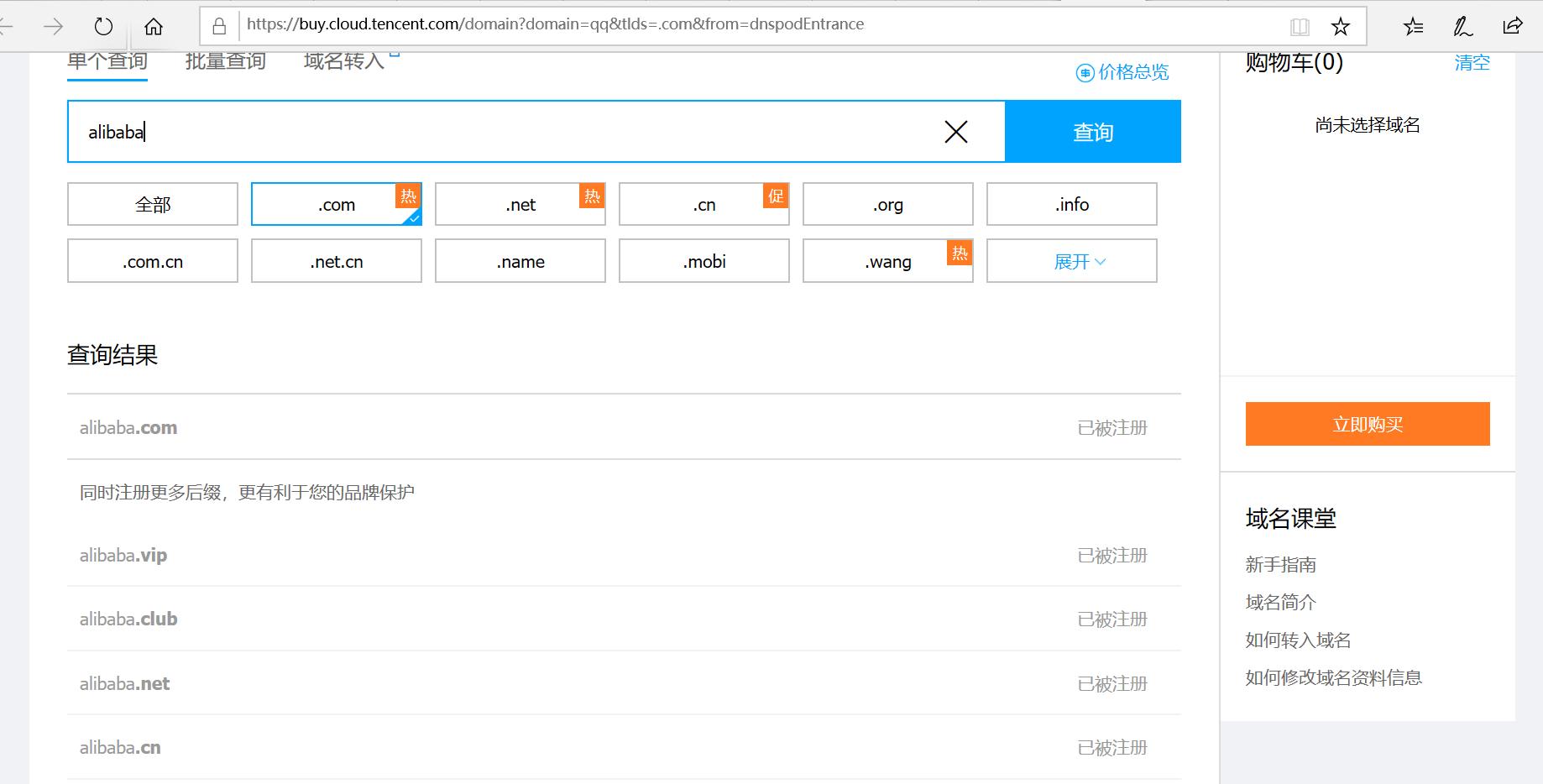Open 如何修改域名资料信息 link

tap(1334, 677)
